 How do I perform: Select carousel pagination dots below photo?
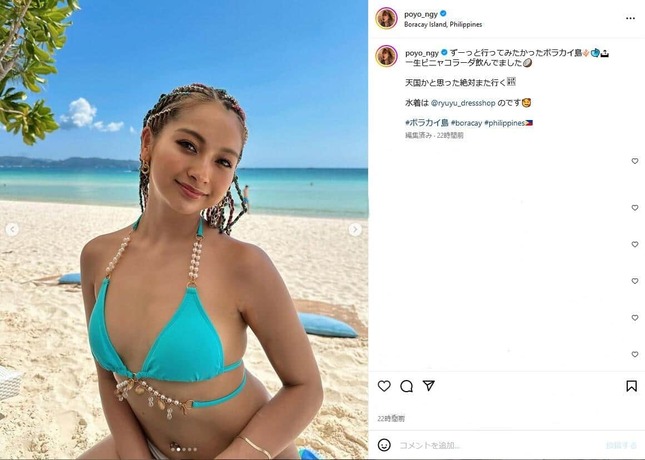184,449
